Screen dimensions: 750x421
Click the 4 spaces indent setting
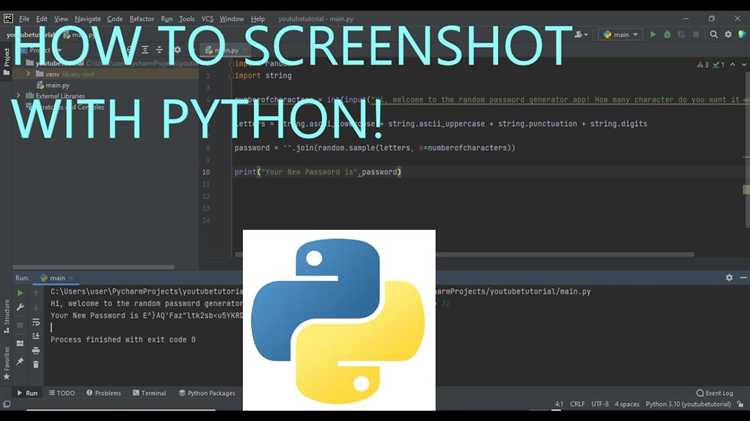pos(627,404)
